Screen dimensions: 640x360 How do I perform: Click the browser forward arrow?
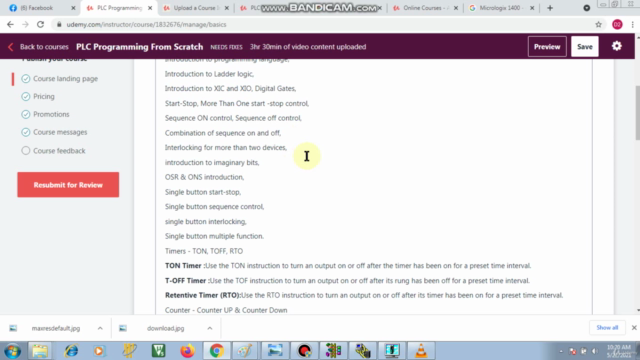pos(25,24)
